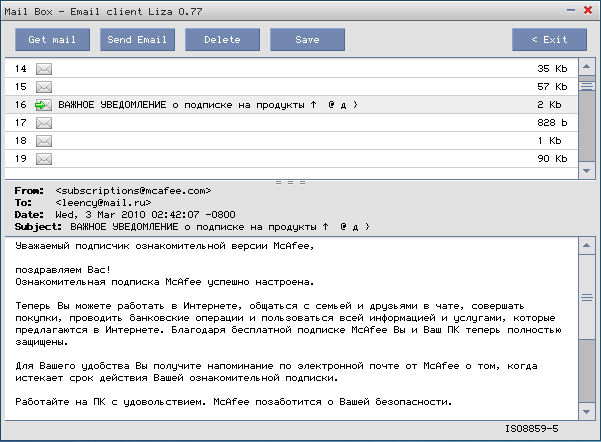Save the current email
This screenshot has width=601, height=442.
(308, 40)
